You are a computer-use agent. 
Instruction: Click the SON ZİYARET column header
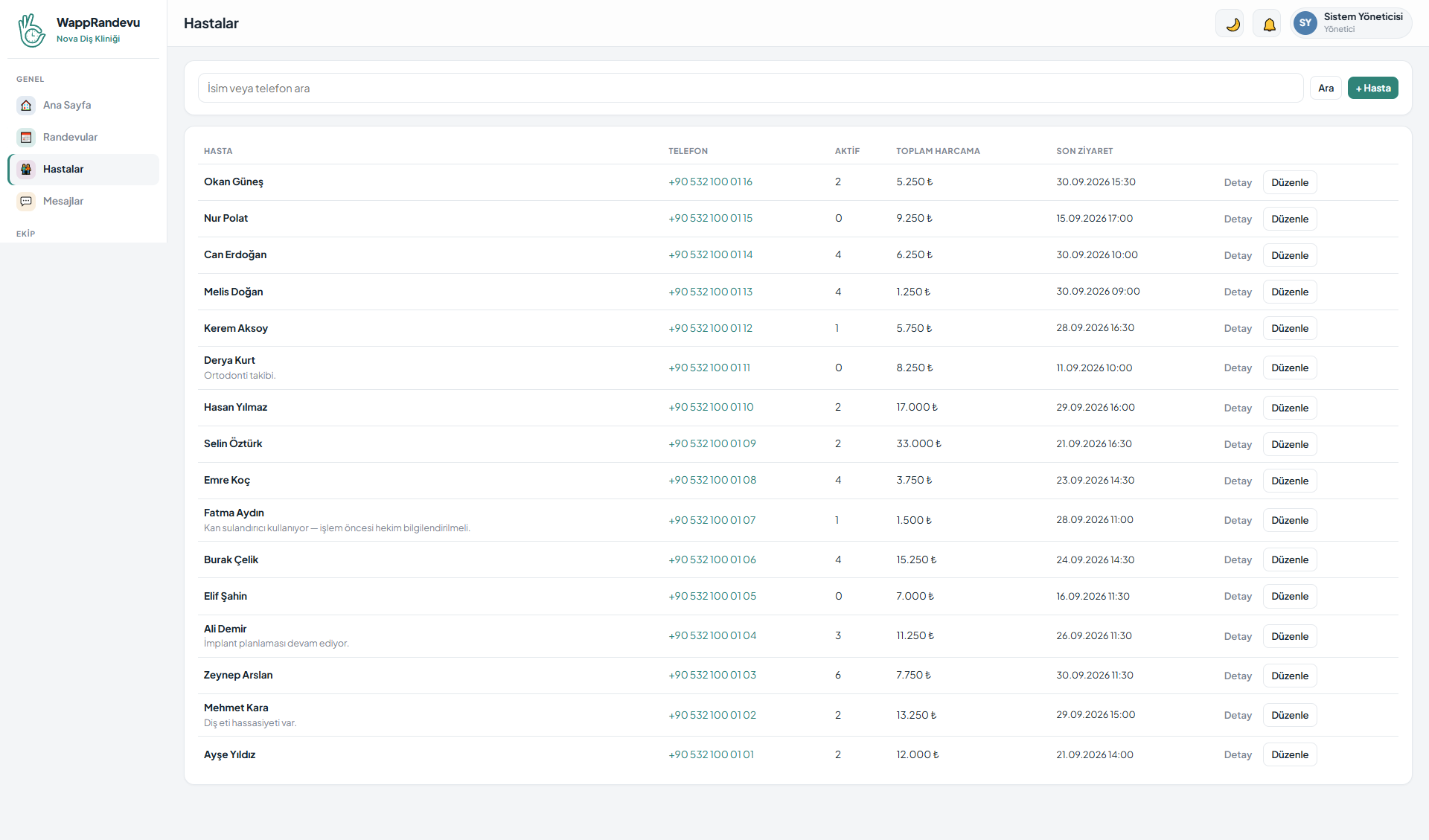click(x=1084, y=151)
